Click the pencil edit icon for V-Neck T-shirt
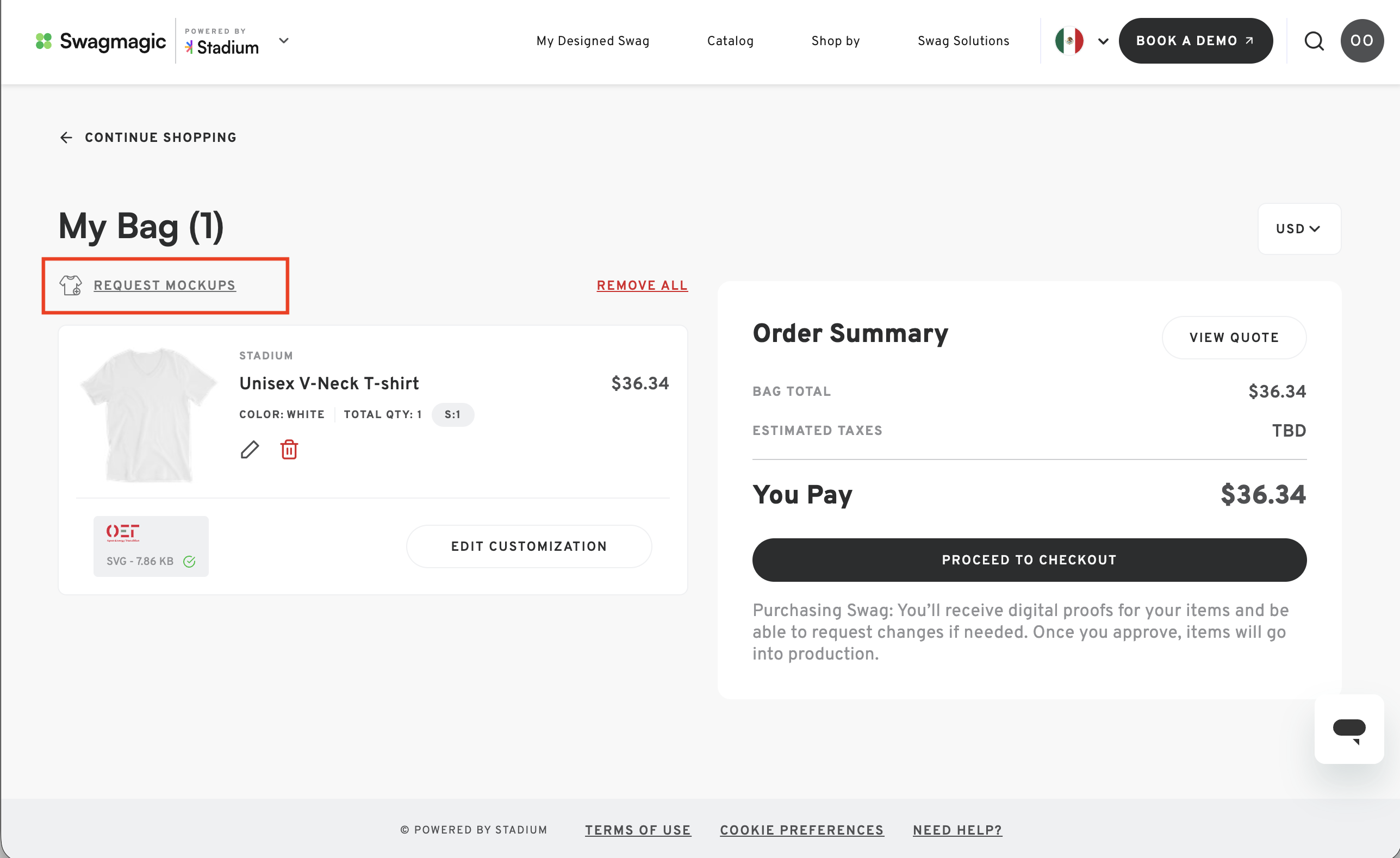 tap(250, 450)
